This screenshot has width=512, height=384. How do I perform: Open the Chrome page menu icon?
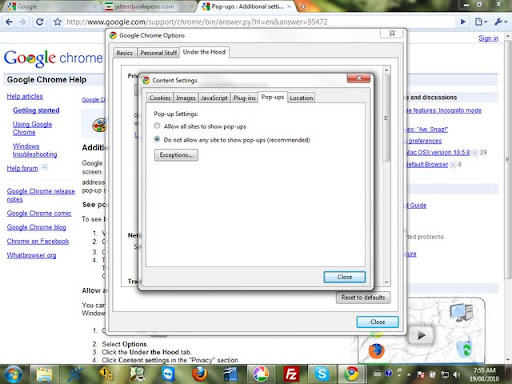tap(481, 22)
